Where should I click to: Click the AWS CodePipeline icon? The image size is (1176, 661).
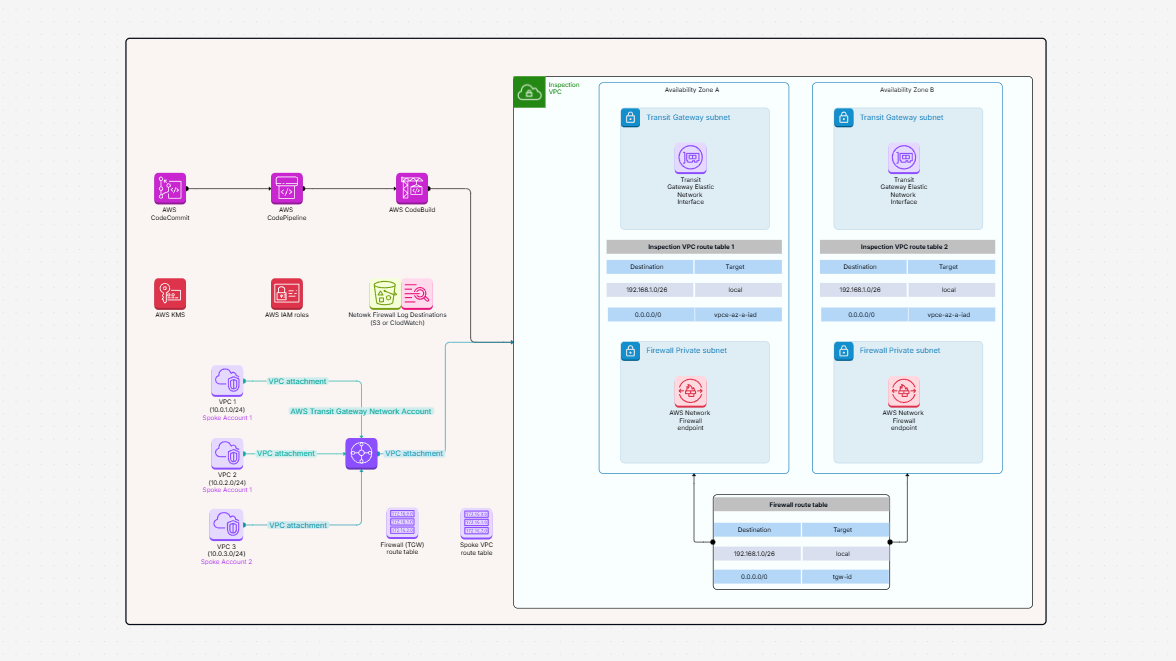pyautogui.click(x=287, y=187)
